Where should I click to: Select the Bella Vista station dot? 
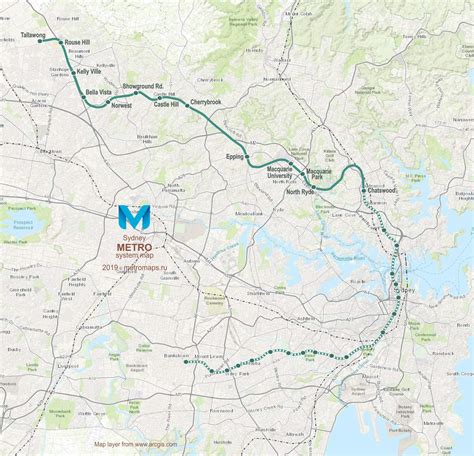click(84, 97)
